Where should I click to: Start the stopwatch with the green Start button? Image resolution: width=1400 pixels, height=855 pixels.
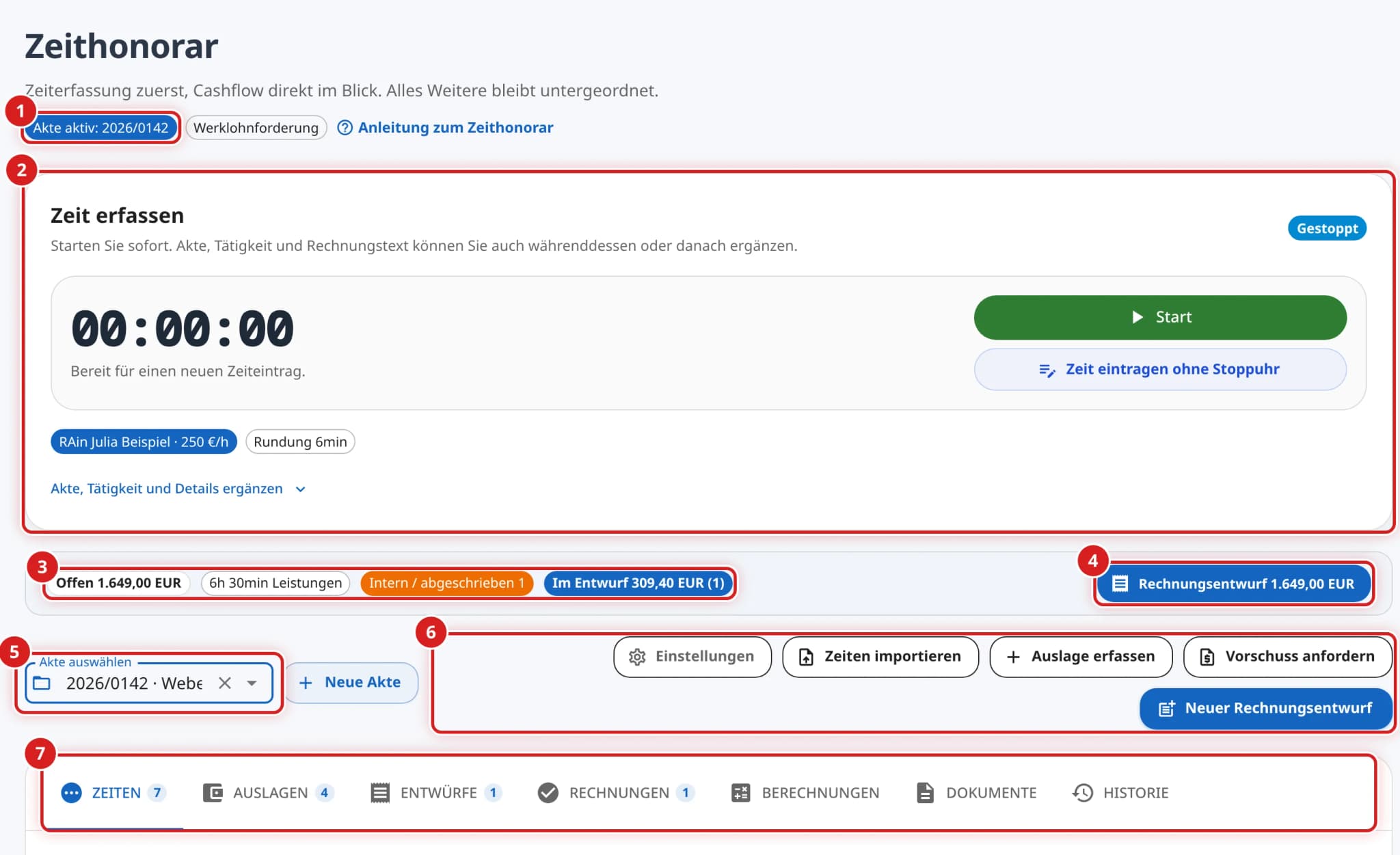(1160, 317)
